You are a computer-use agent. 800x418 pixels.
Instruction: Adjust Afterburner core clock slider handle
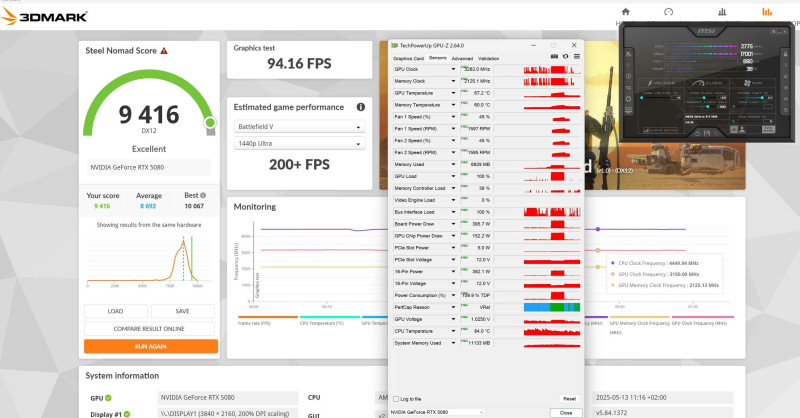tap(704, 97)
